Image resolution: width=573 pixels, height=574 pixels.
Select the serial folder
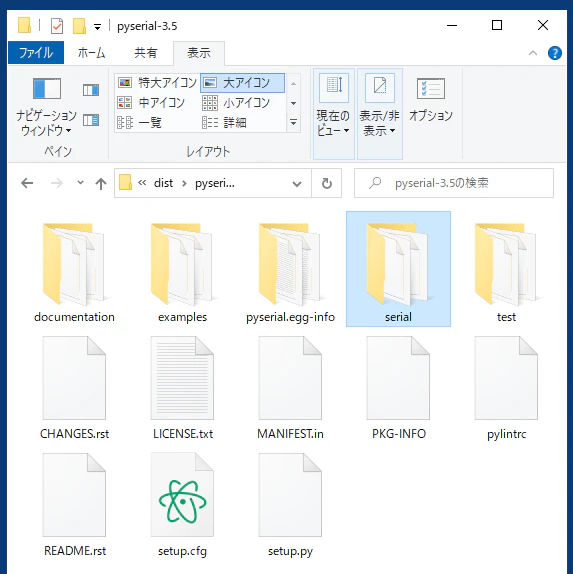(x=398, y=269)
